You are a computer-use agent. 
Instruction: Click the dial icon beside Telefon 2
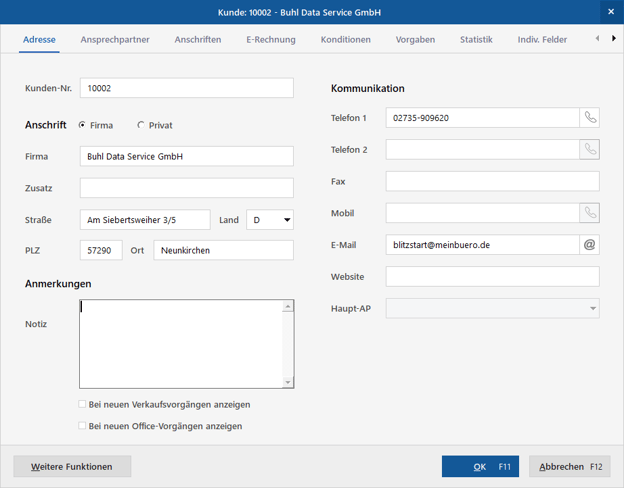pos(590,150)
